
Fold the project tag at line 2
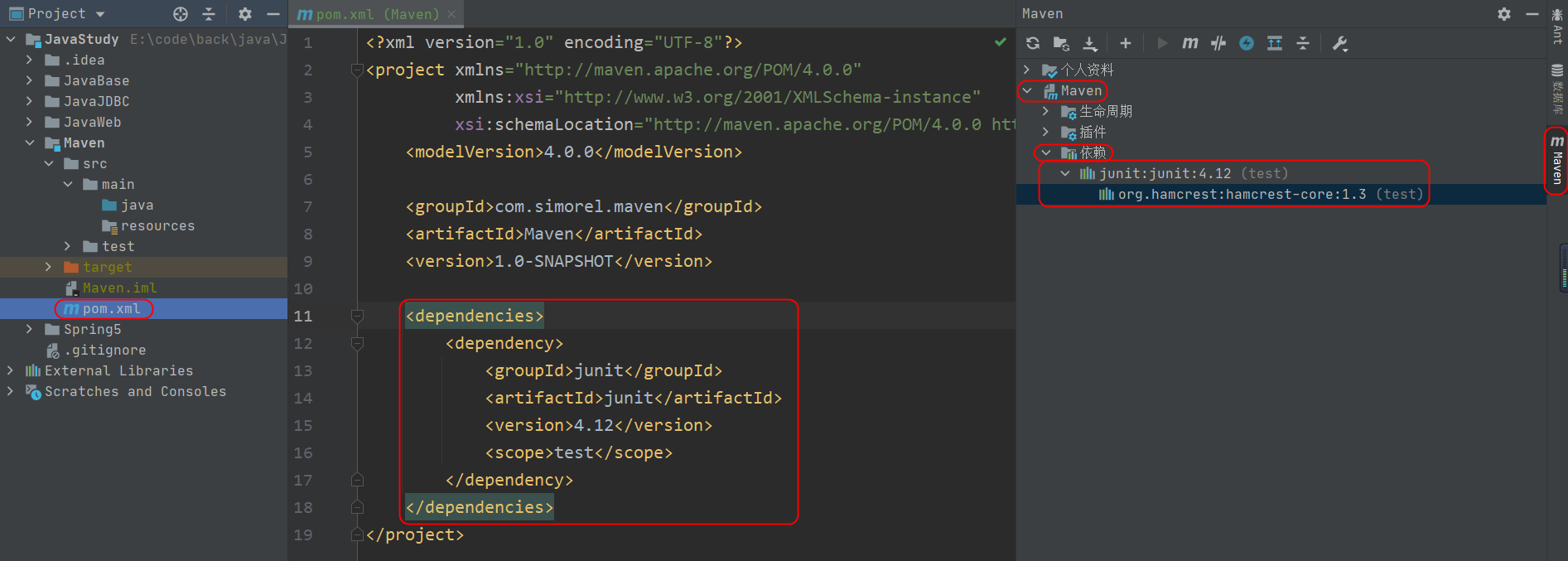point(357,70)
